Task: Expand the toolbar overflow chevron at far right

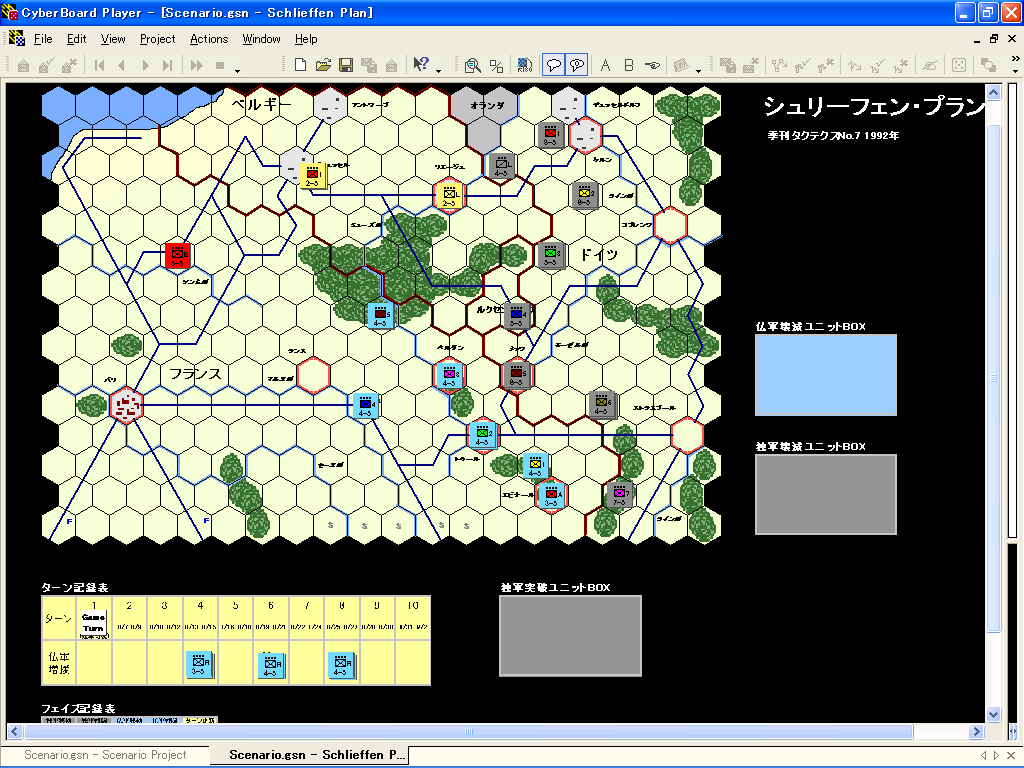Action: click(x=1015, y=59)
